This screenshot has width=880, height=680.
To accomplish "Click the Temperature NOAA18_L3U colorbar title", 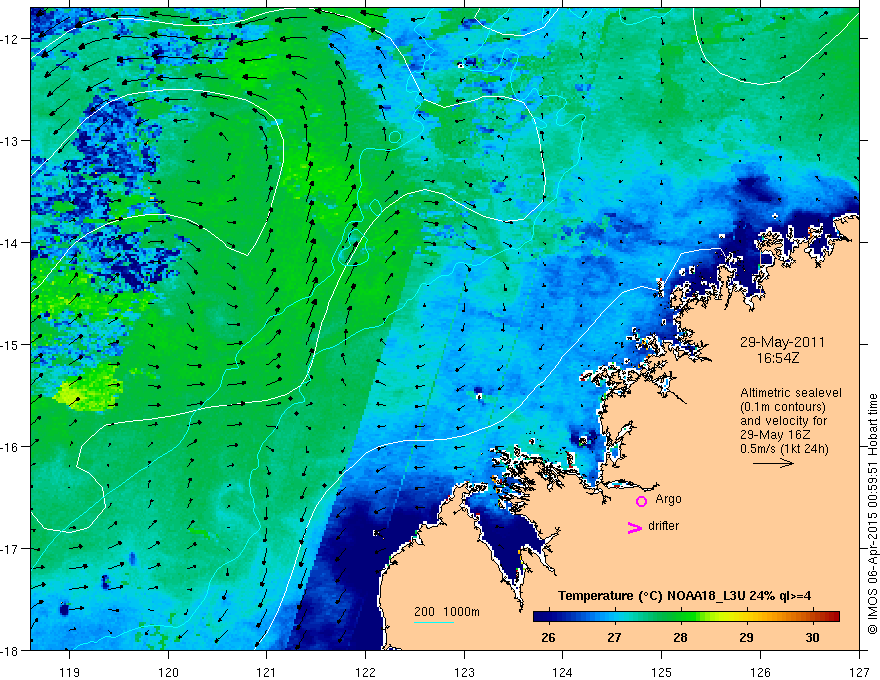I will click(684, 596).
